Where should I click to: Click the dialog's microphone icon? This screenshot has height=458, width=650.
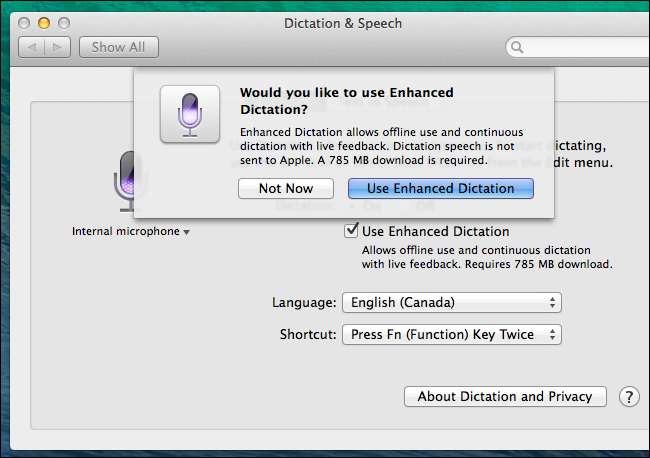190,114
